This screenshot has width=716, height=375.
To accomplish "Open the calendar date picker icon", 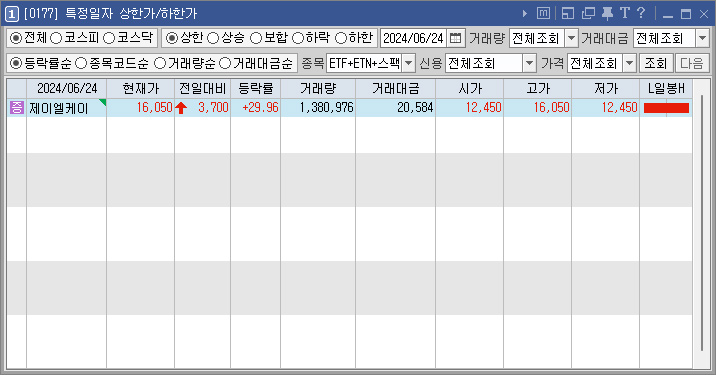I will coord(455,38).
